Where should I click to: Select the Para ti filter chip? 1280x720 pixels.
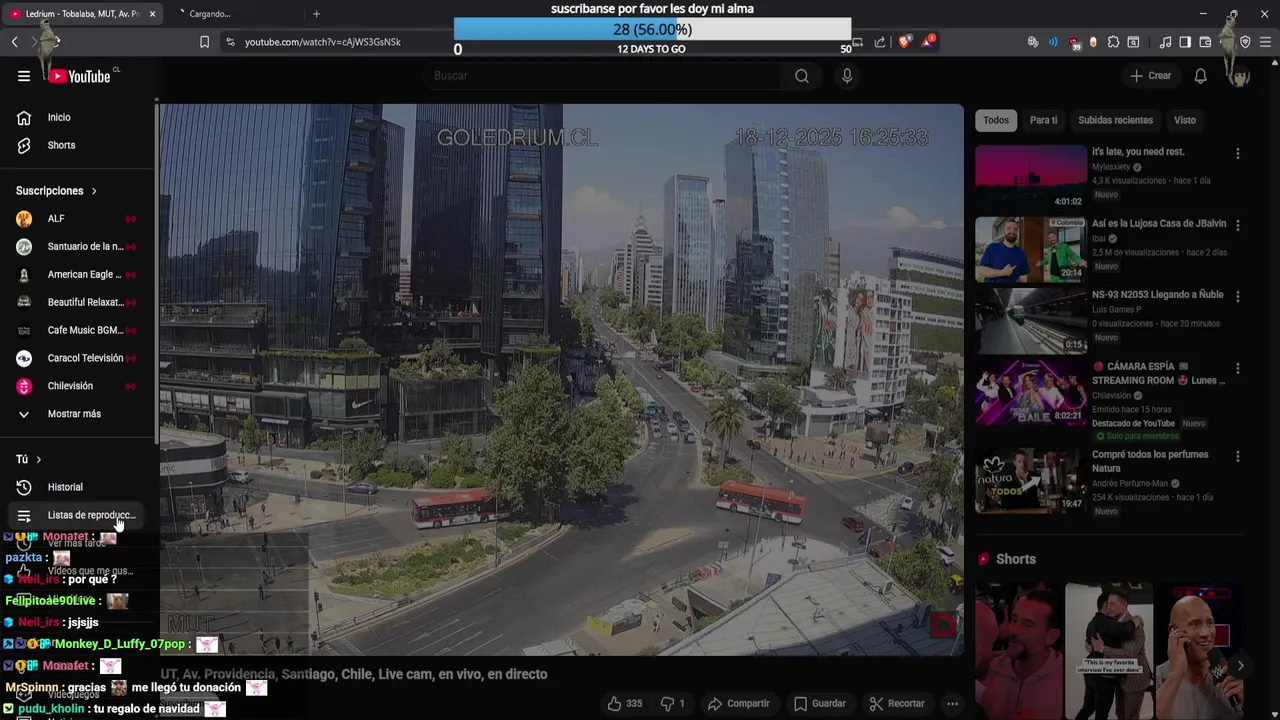coord(1043,120)
